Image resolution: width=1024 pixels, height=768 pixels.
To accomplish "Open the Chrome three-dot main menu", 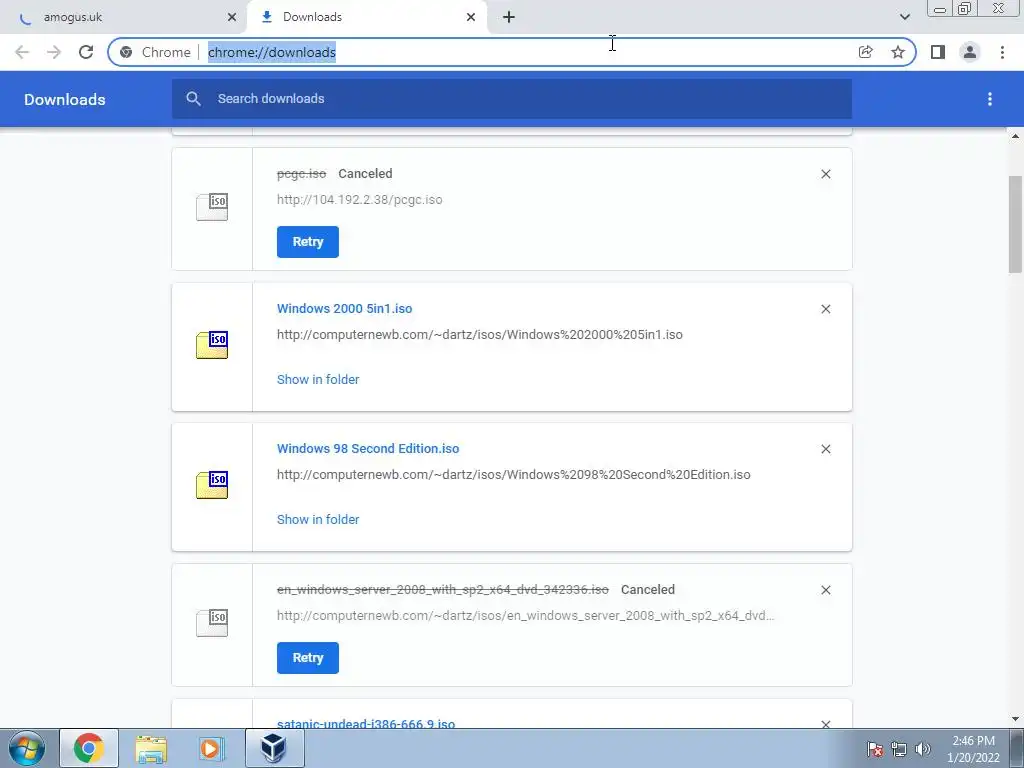I will pos(1002,52).
